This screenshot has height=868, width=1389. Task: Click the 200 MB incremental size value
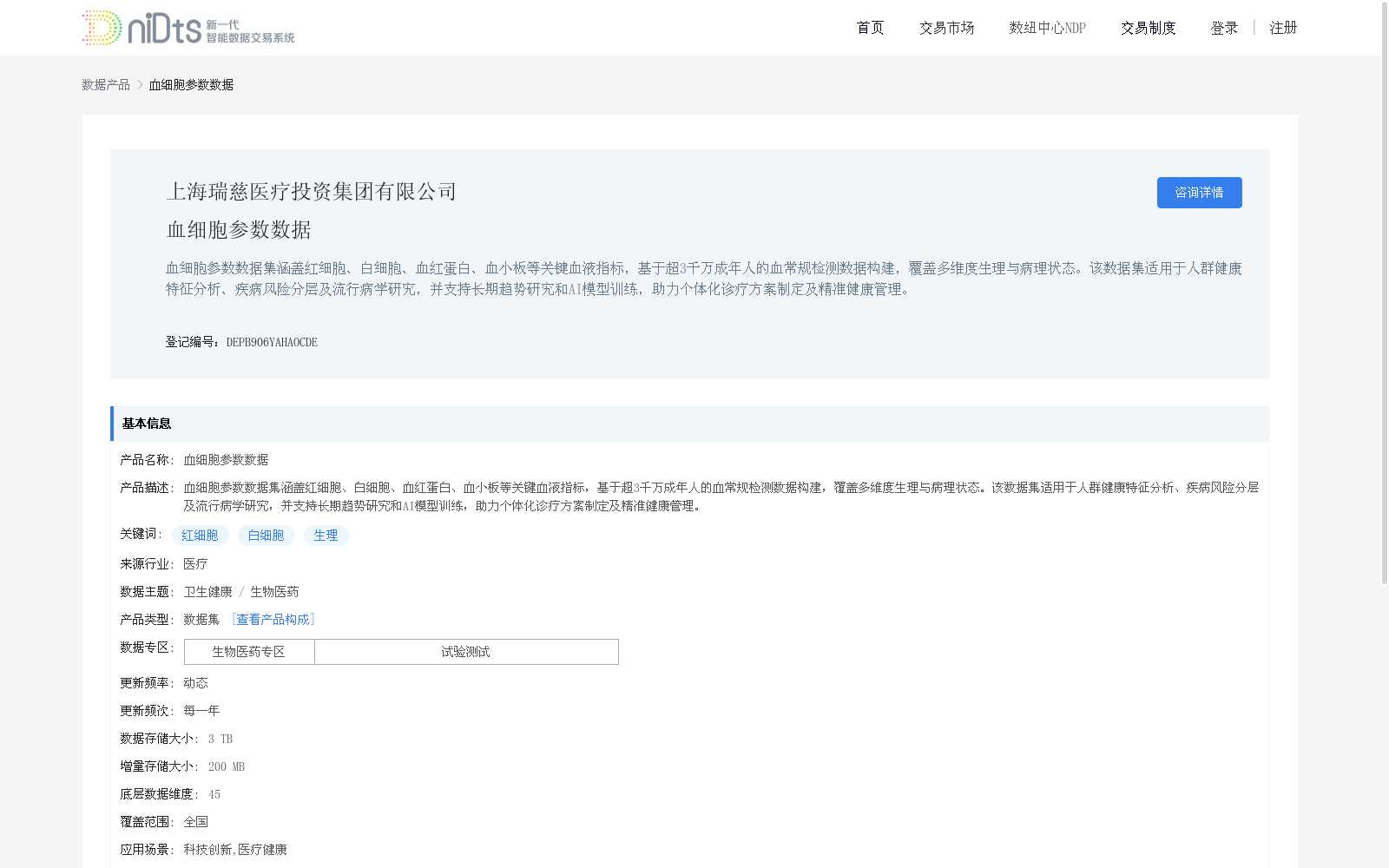coord(227,766)
